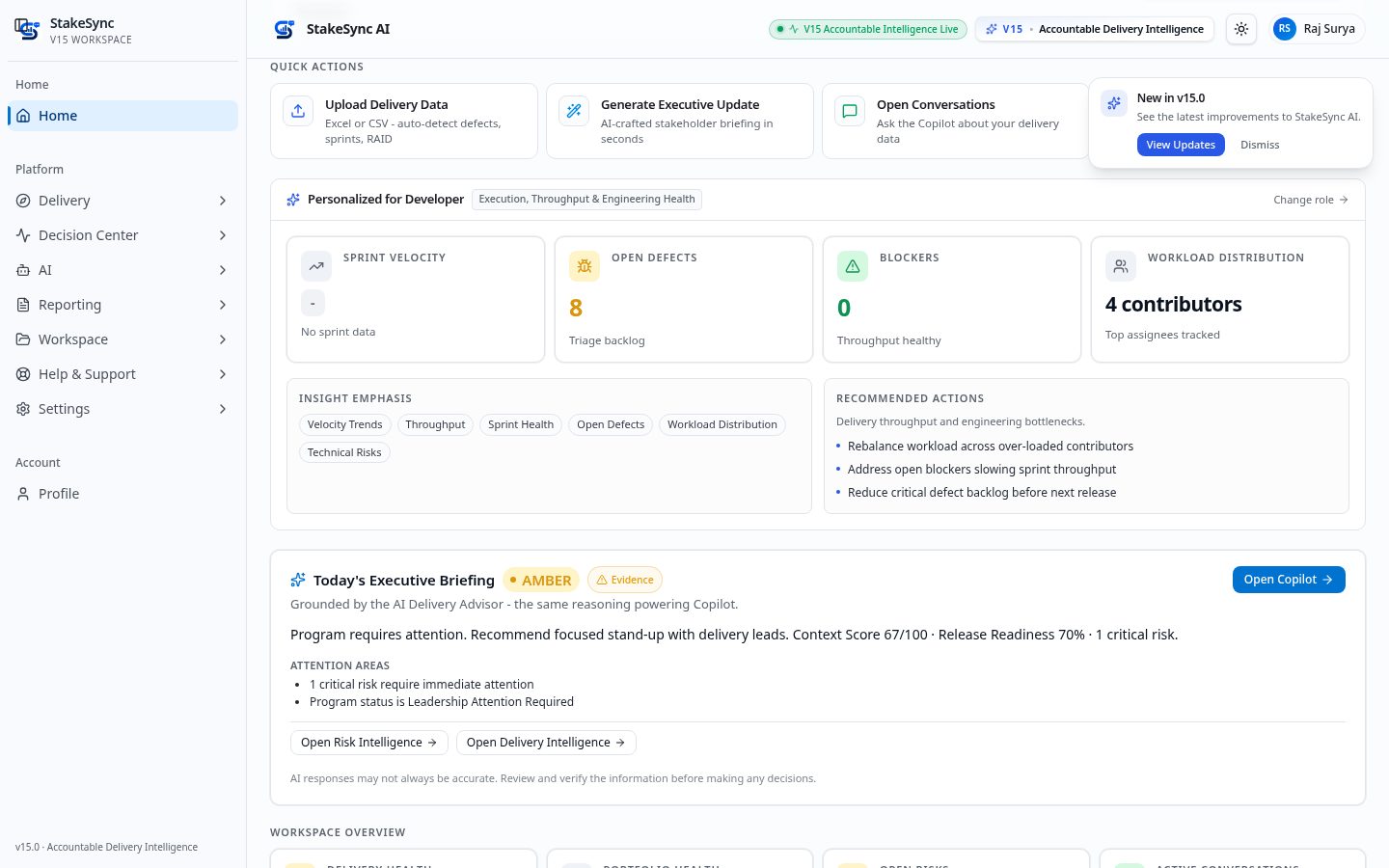
Task: Click the Profile person icon
Action: pos(23,494)
